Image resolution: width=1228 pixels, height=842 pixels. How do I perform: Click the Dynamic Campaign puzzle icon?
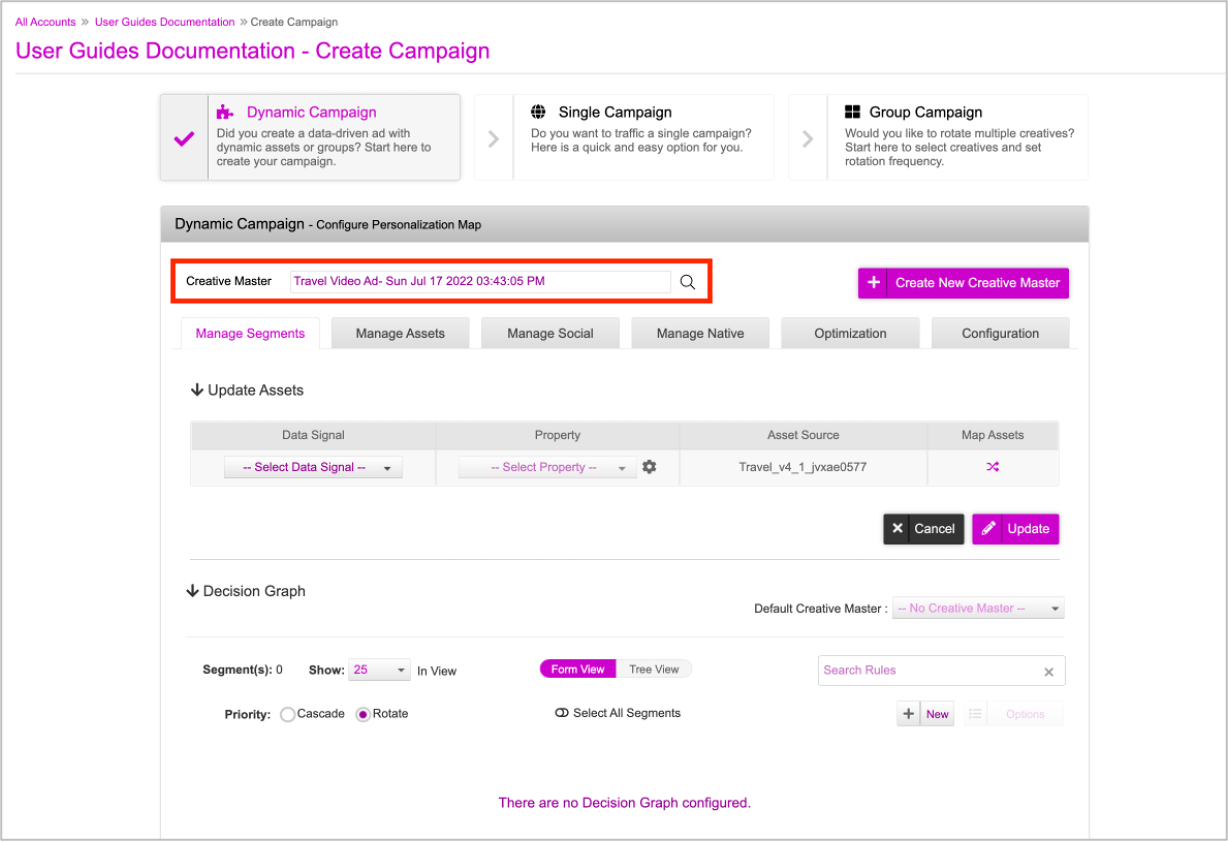pos(226,112)
